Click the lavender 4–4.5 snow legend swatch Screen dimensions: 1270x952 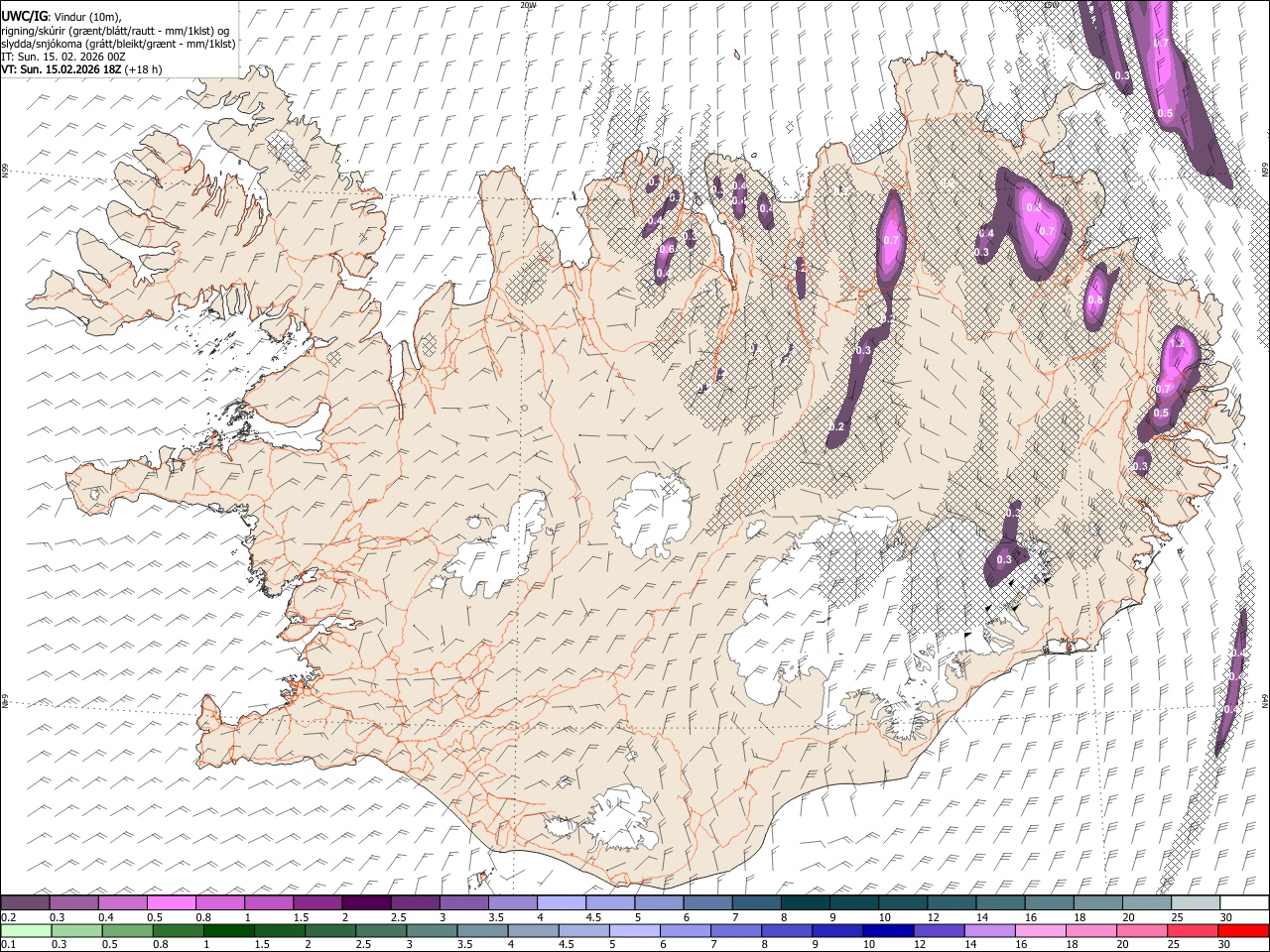(x=561, y=902)
